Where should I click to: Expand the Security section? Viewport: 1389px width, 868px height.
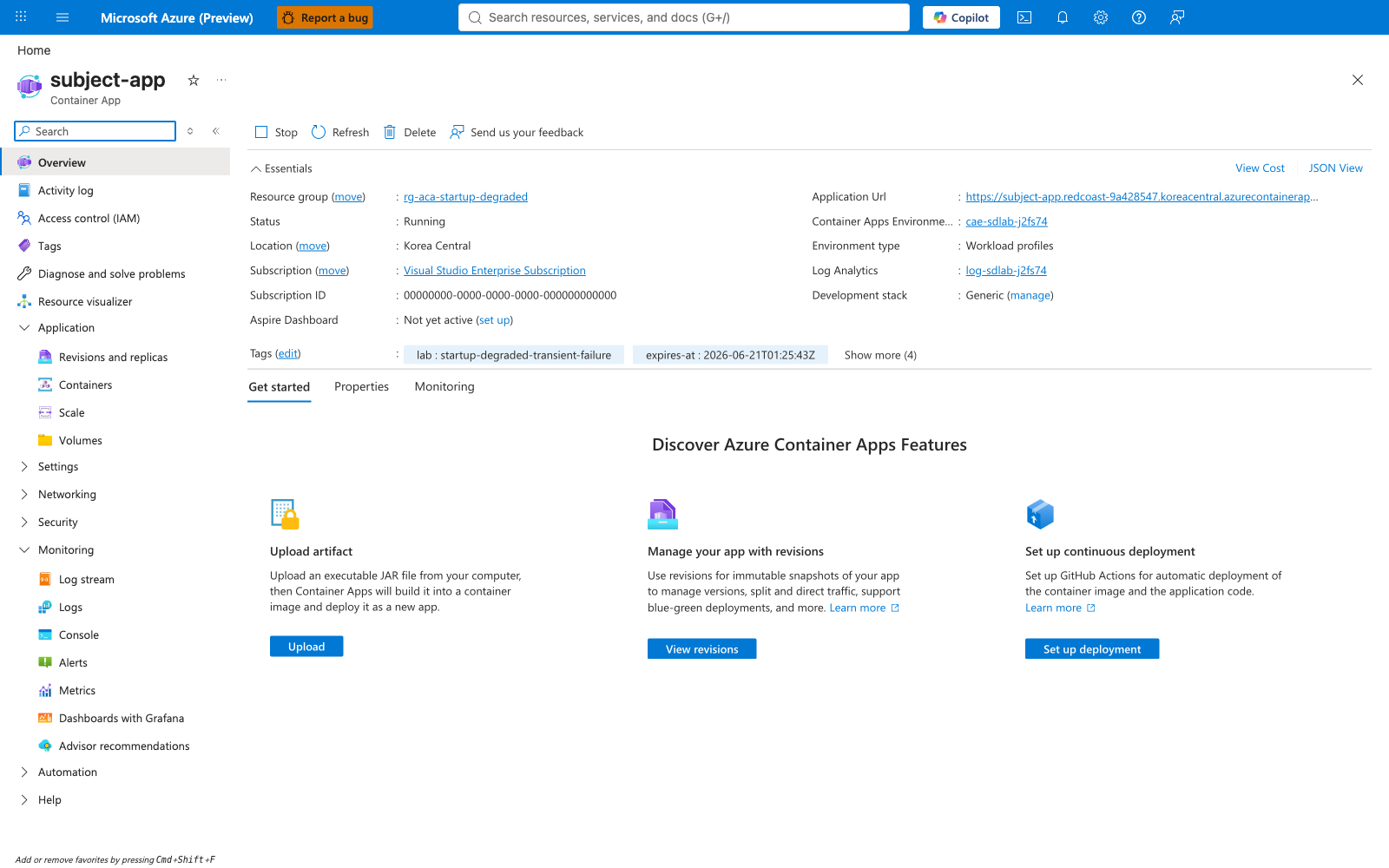24,522
